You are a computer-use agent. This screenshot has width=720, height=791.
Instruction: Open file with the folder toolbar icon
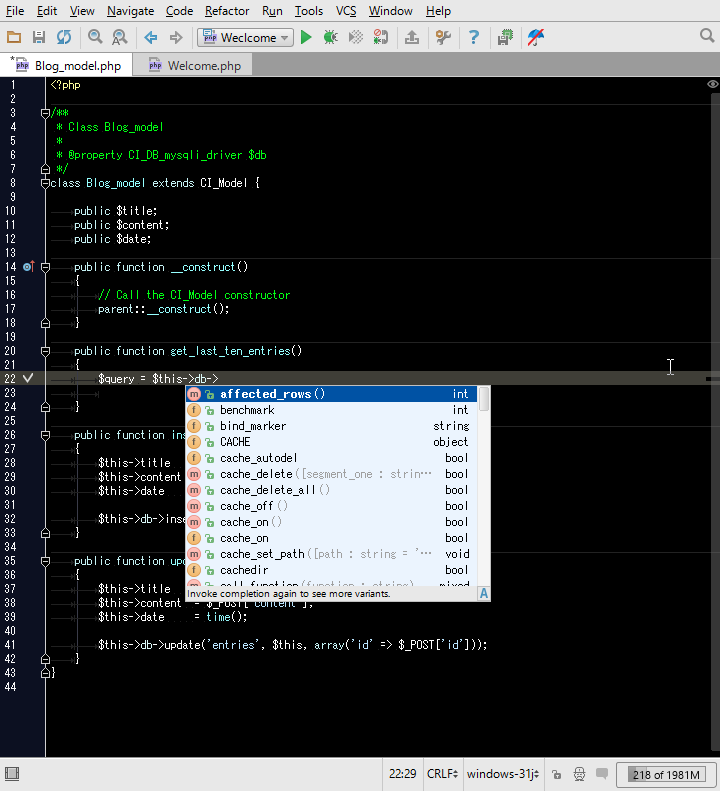click(14, 37)
